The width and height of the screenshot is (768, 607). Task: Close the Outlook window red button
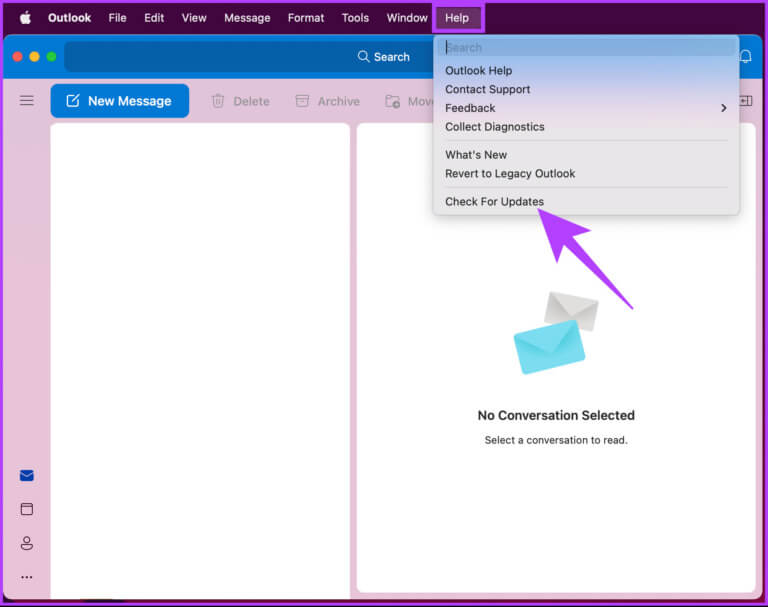[x=18, y=57]
